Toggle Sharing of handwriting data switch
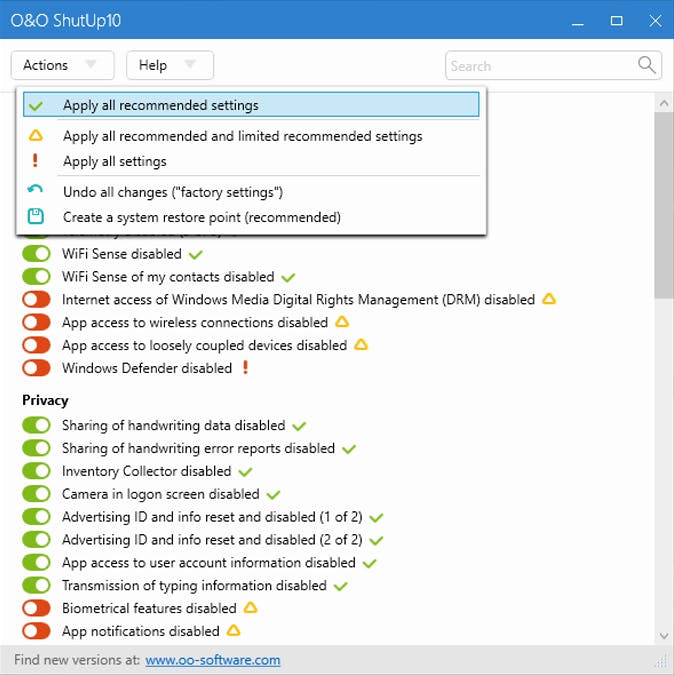 coord(37,425)
